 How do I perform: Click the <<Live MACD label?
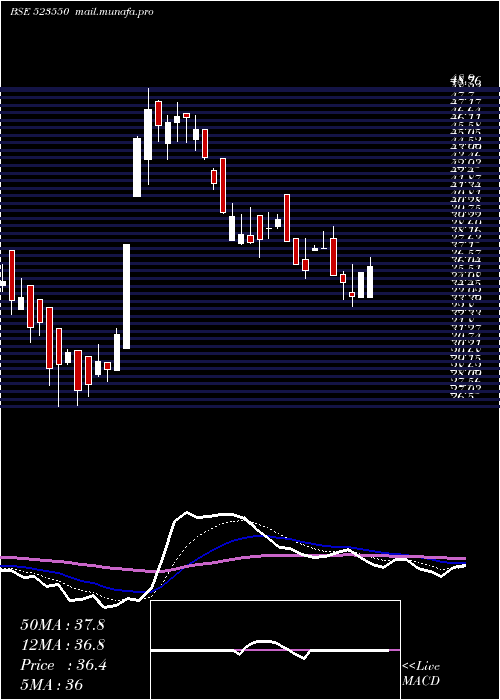(x=421, y=674)
